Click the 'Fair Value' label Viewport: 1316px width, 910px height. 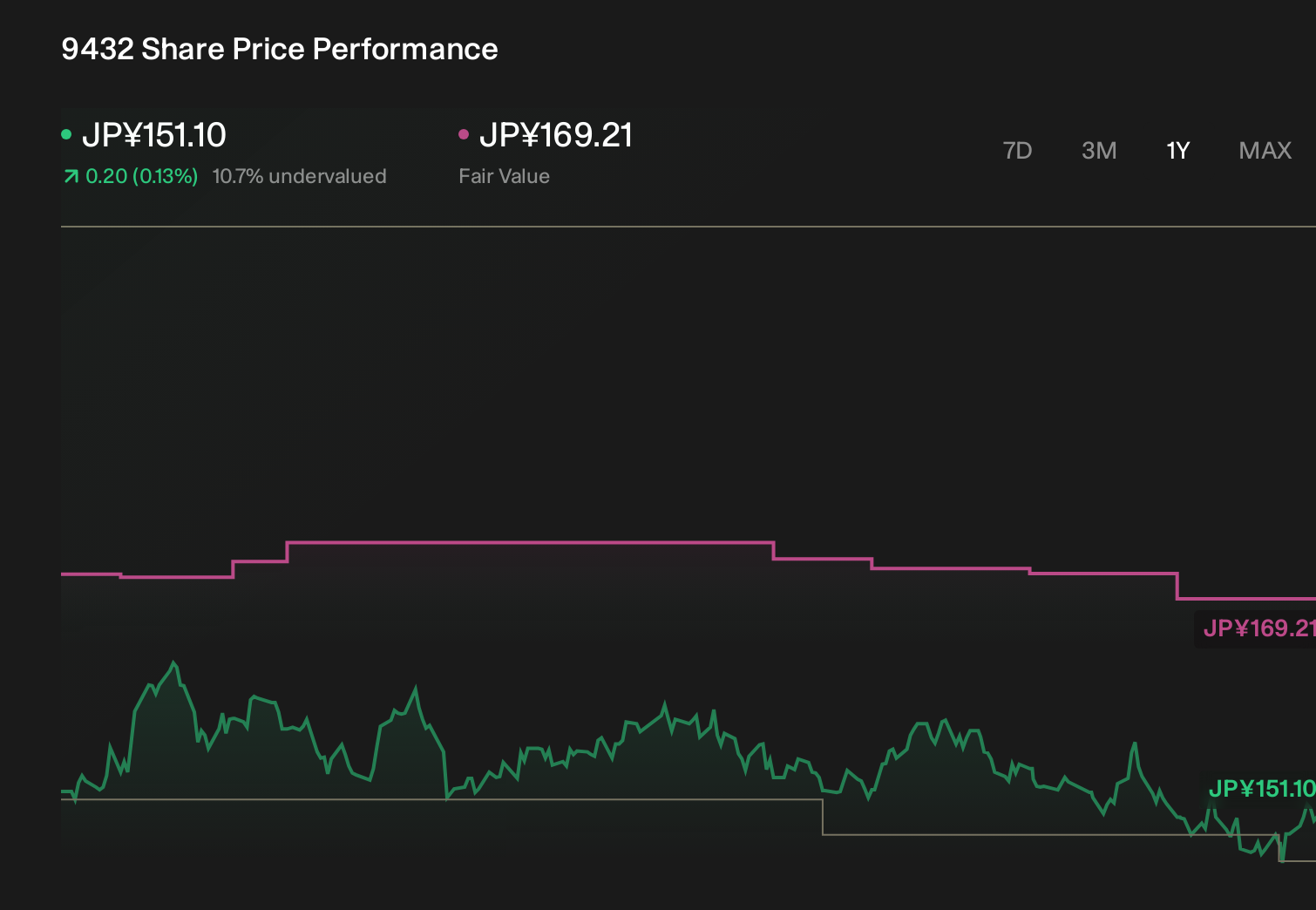click(504, 176)
